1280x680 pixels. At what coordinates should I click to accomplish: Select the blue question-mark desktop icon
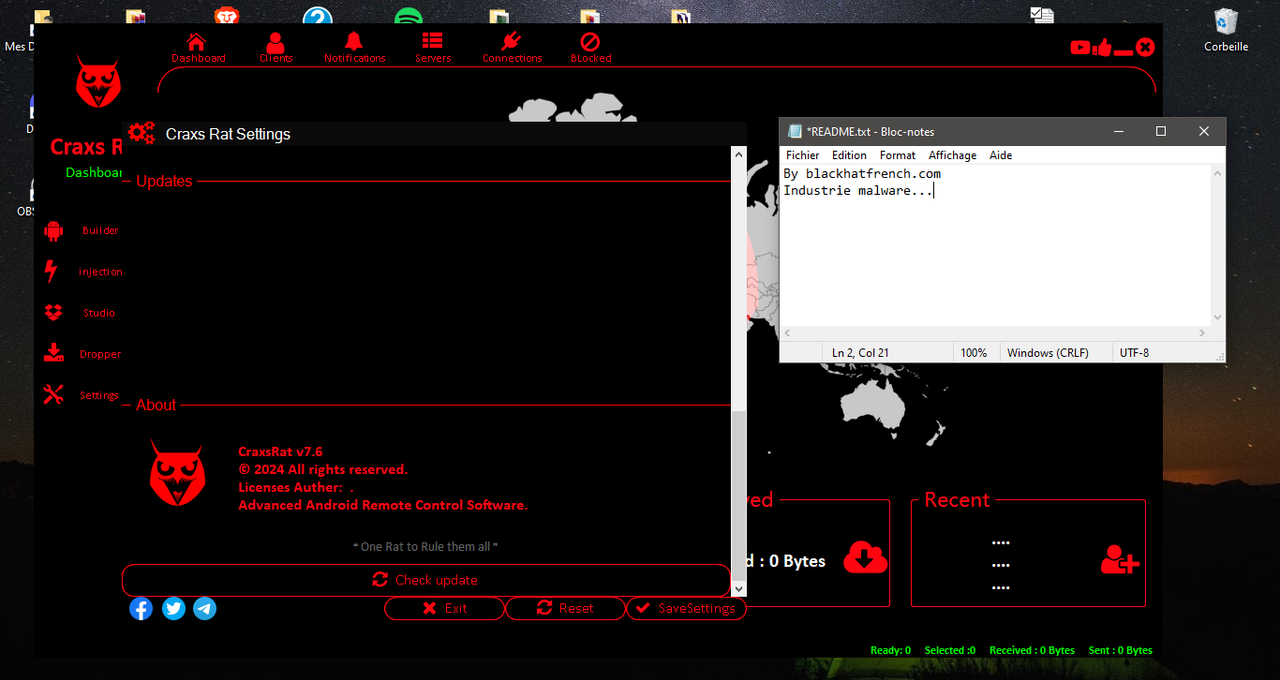point(318,17)
